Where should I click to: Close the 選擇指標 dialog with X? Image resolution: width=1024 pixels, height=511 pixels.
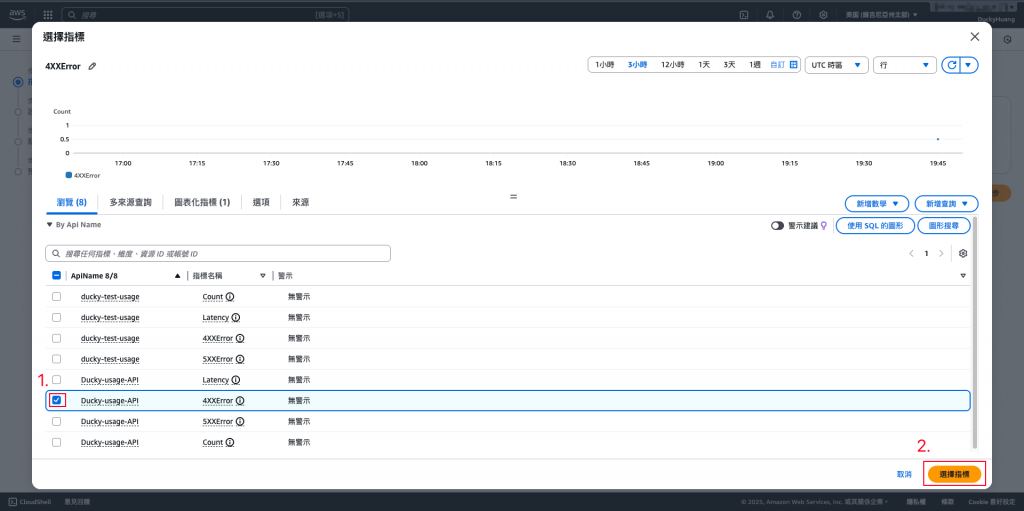tap(975, 37)
